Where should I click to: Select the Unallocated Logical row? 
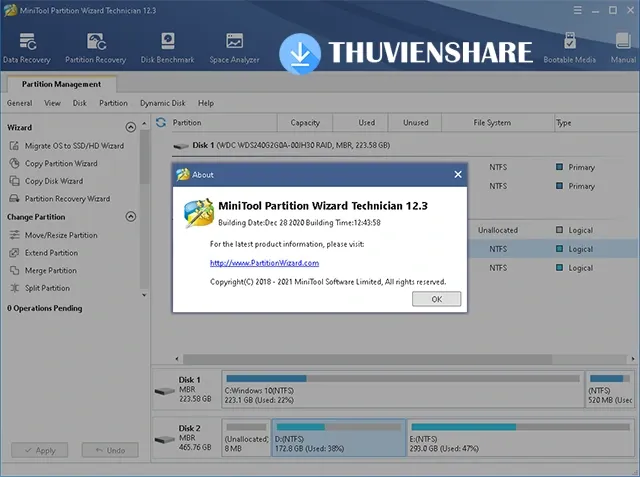pos(553,230)
